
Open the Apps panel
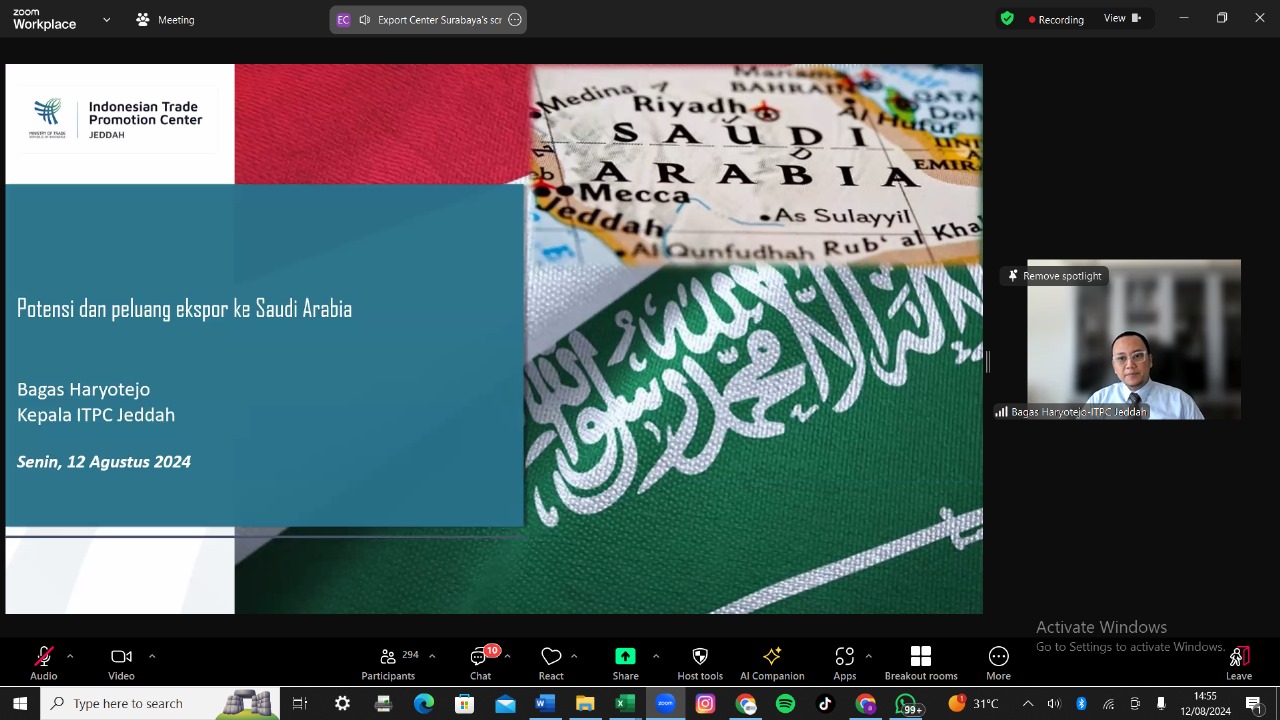click(x=845, y=663)
